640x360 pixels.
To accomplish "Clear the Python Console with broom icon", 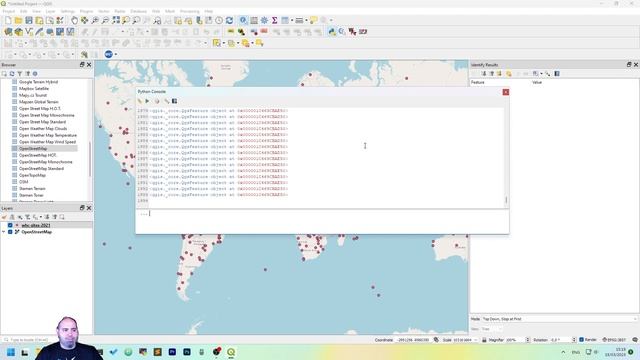I will tap(140, 101).
